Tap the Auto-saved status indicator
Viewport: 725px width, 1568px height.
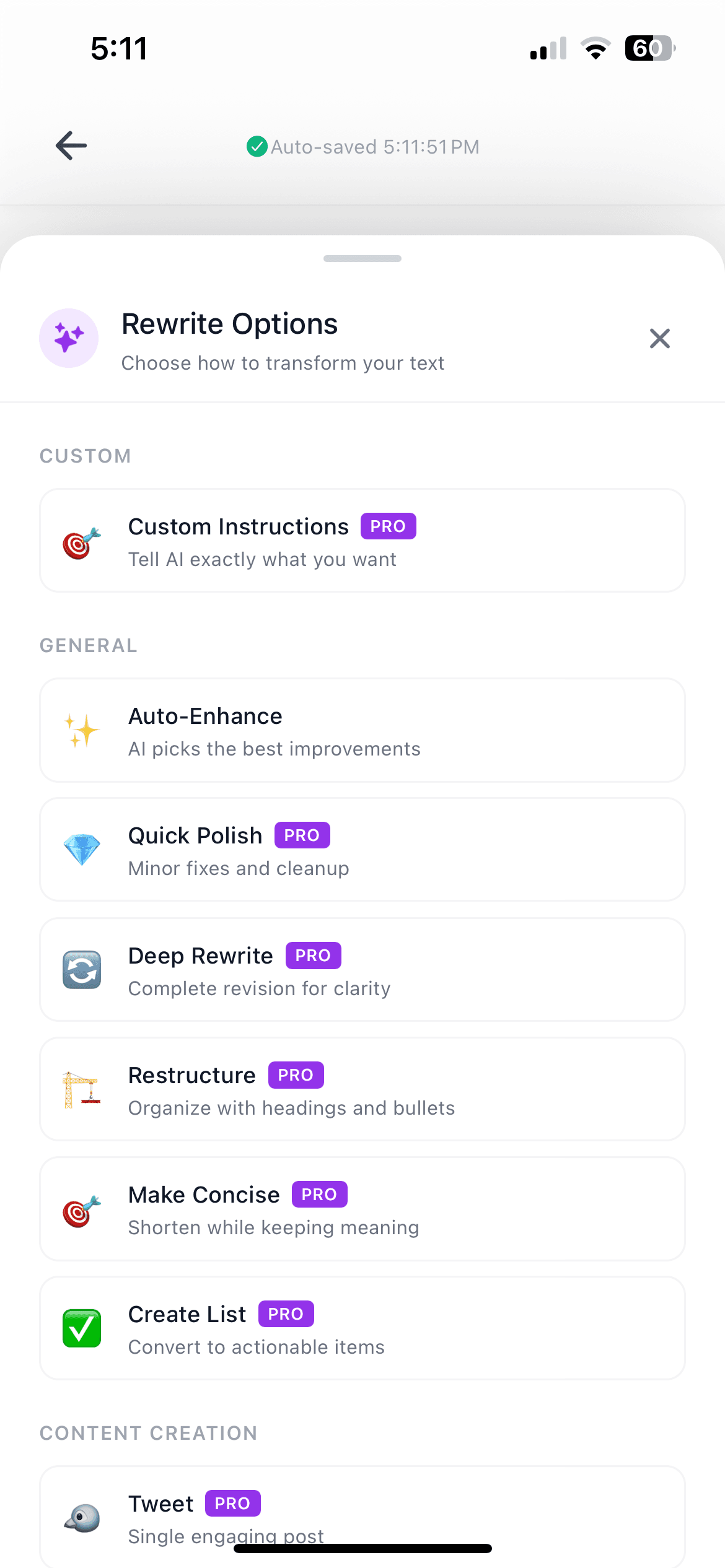point(363,147)
